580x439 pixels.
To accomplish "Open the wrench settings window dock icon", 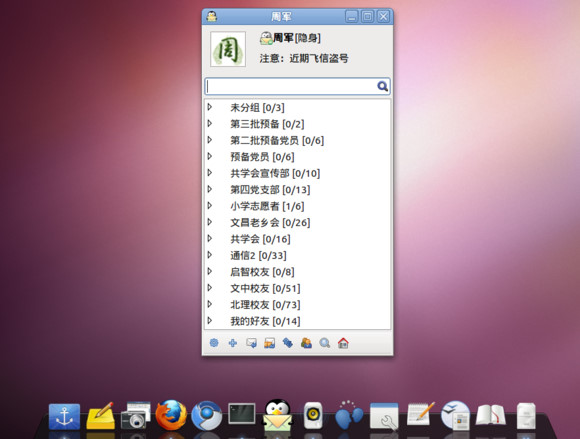I will pos(384,416).
